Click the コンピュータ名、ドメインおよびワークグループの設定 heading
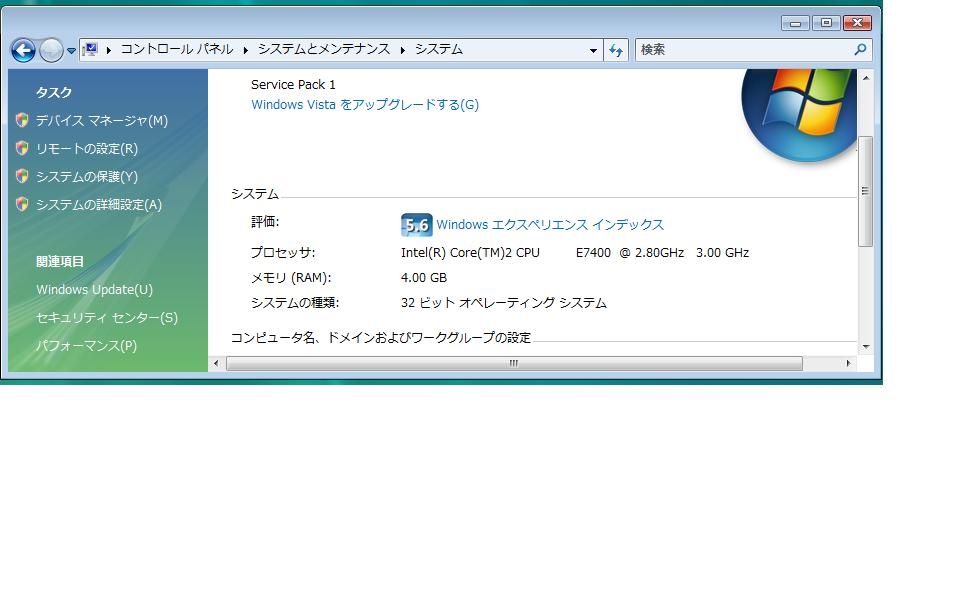Screen dimensions: 960x600 coord(381,337)
